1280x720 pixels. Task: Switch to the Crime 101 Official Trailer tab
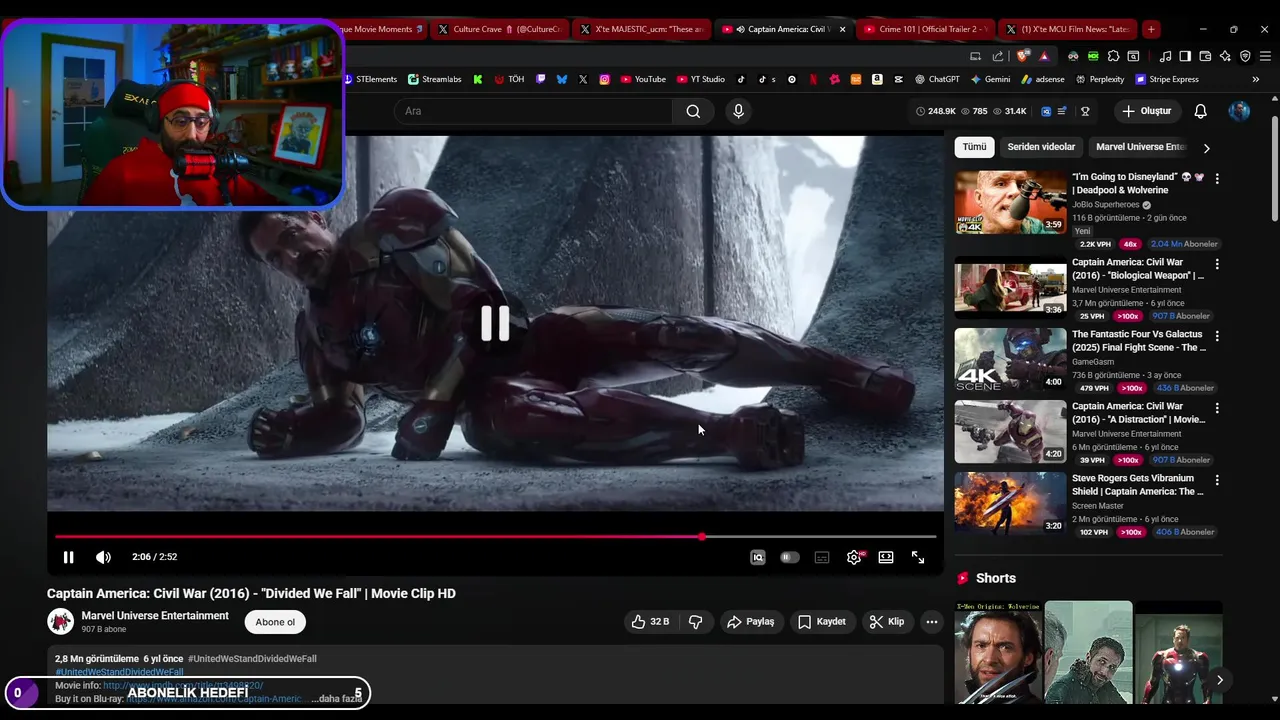tap(925, 29)
